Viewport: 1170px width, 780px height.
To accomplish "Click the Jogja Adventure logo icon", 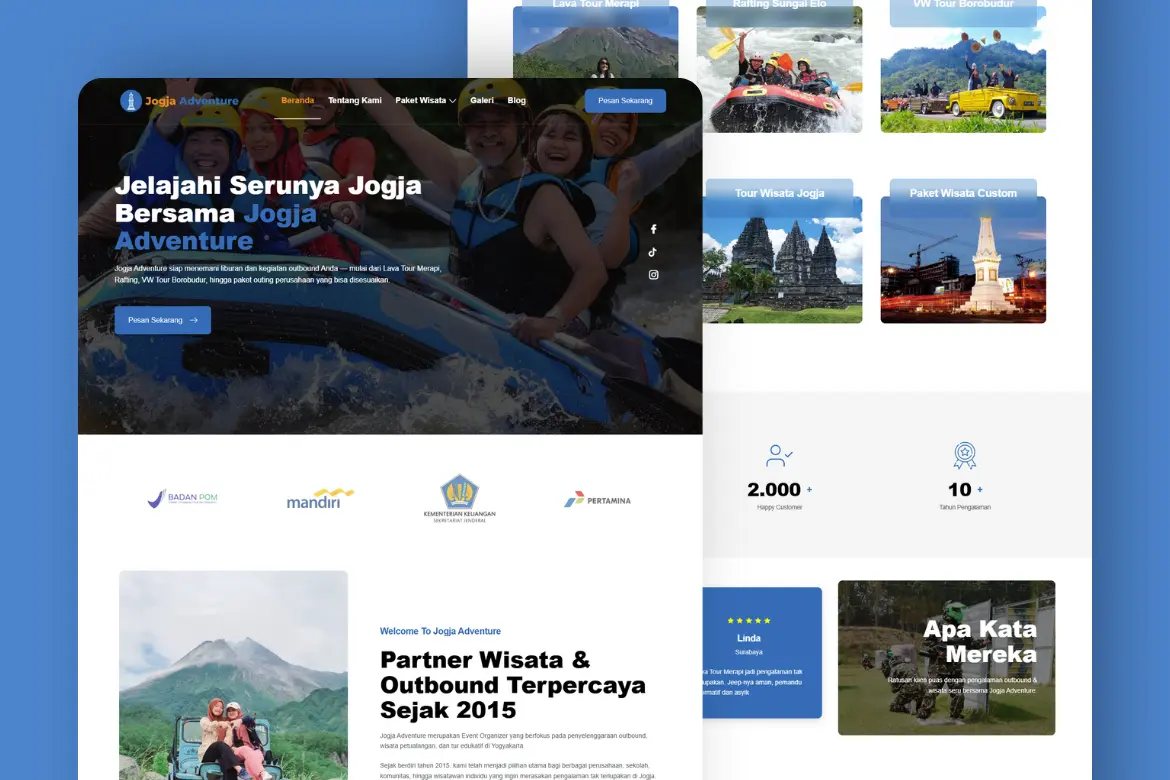I will 131,101.
